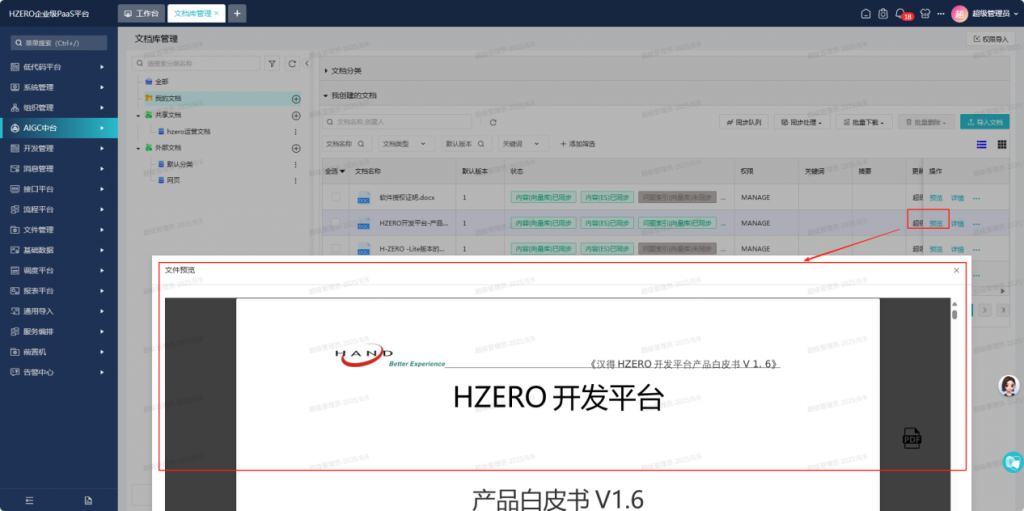Switch to grid view layout icon
This screenshot has width=1024, height=511.
click(x=1002, y=144)
